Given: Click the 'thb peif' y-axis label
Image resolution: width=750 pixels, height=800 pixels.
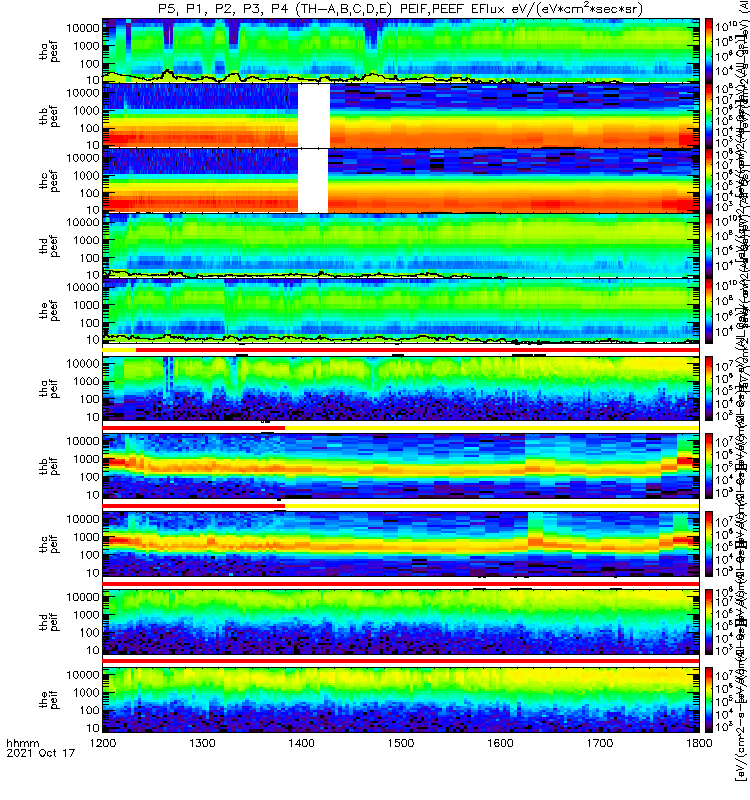Looking at the screenshot, I should pyautogui.click(x=49, y=466).
